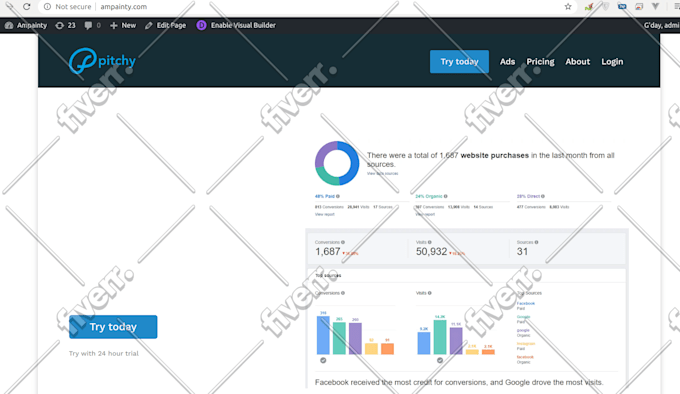Click 'Try with 24 hour trial' text
This screenshot has width=680, height=394.
pyautogui.click(x=104, y=353)
